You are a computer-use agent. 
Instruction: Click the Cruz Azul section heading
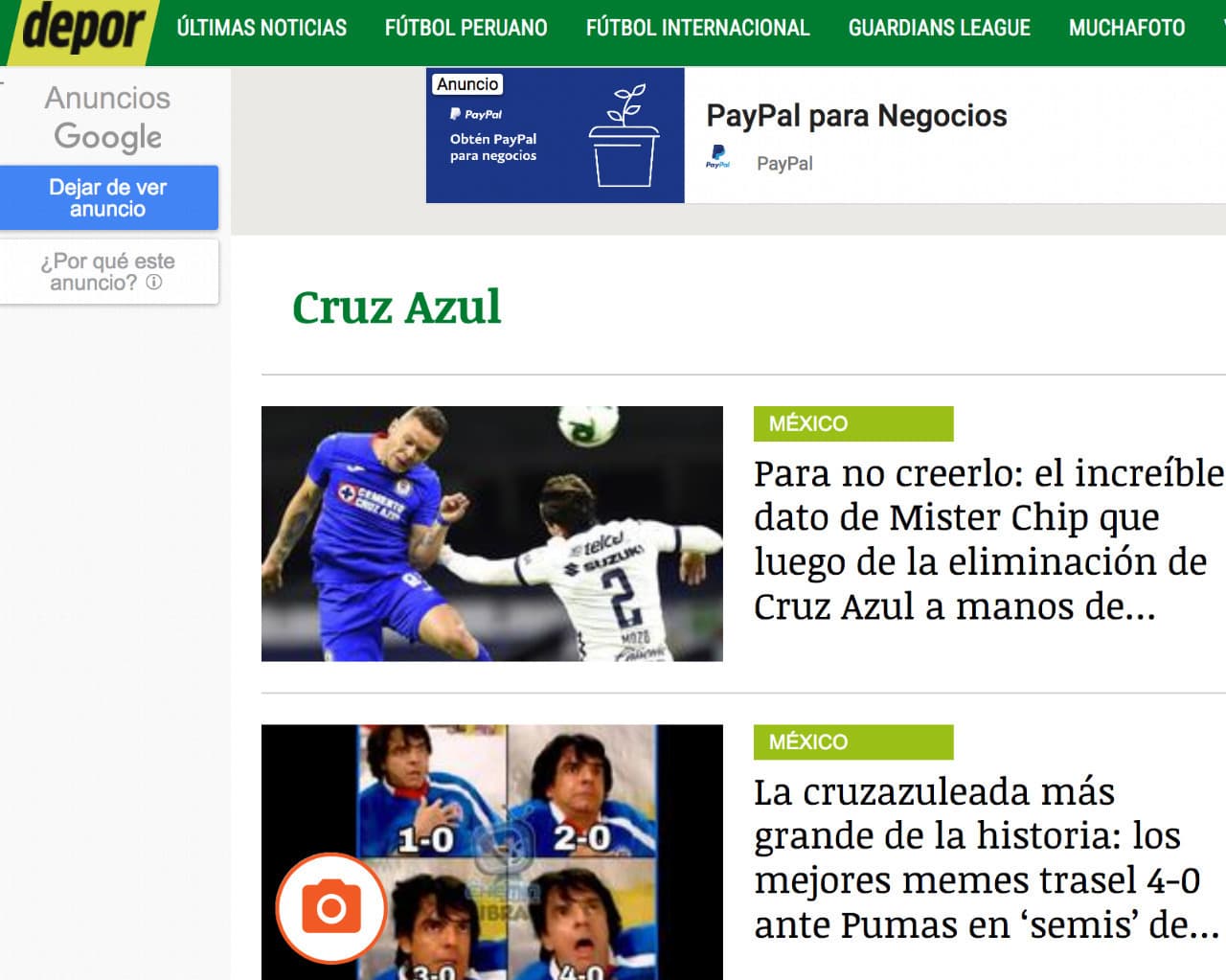coord(397,308)
